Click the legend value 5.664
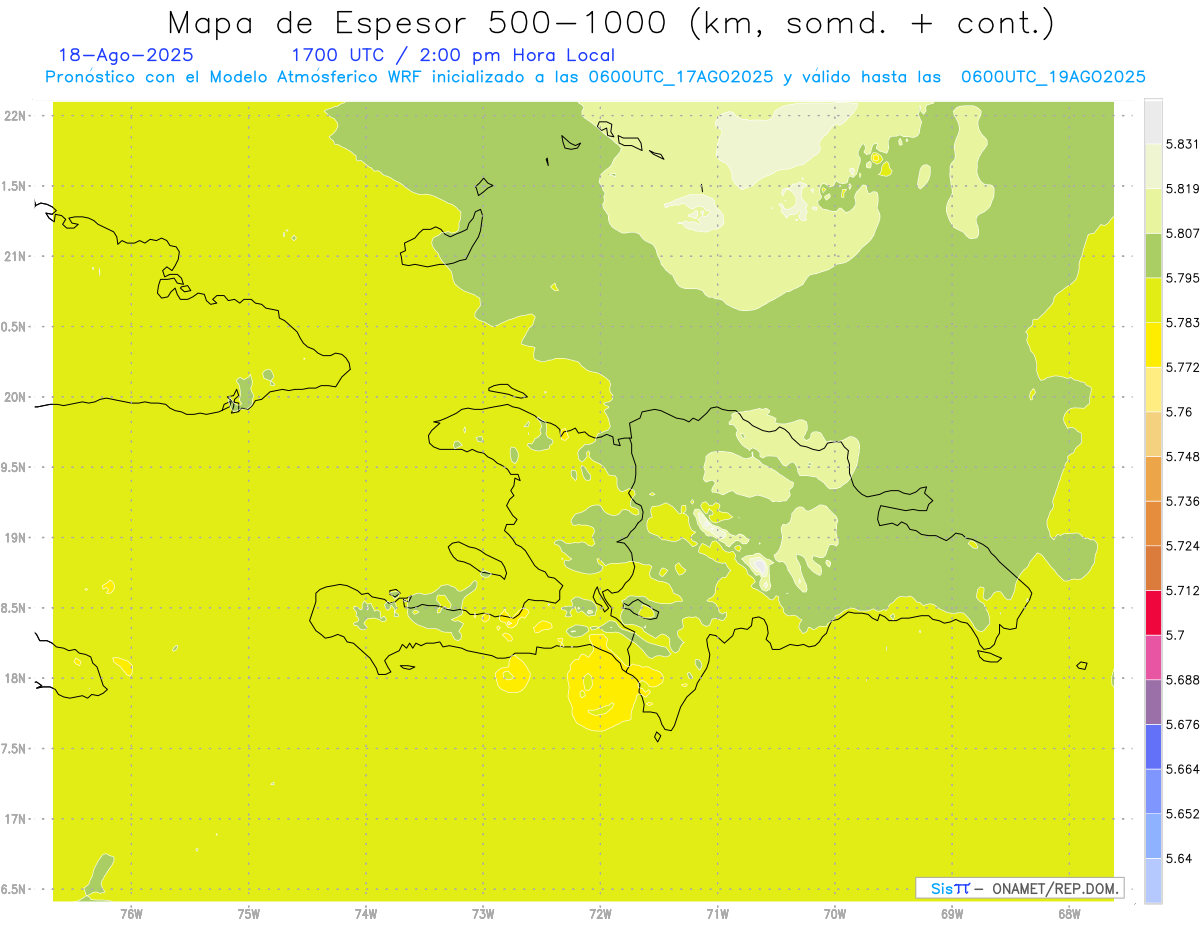Image resolution: width=1200 pixels, height=927 pixels. tap(1182, 769)
